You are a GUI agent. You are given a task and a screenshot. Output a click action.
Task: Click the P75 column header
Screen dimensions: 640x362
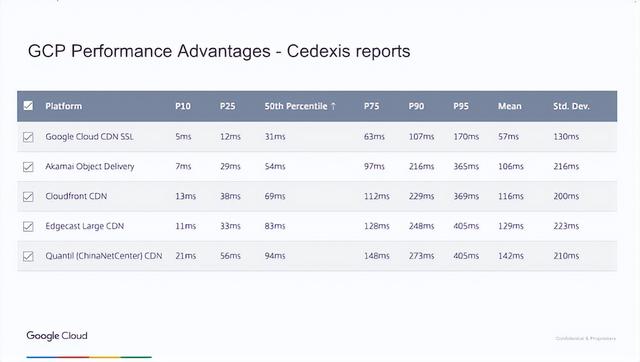pos(371,106)
